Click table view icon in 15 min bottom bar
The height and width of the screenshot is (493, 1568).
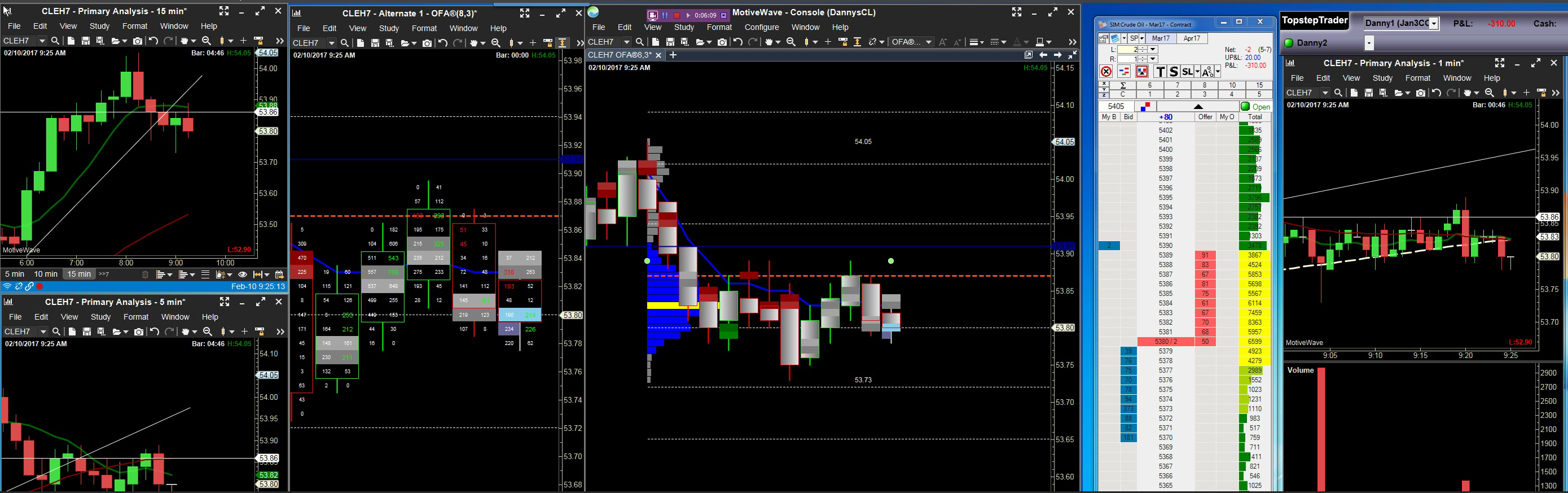pyautogui.click(x=205, y=274)
